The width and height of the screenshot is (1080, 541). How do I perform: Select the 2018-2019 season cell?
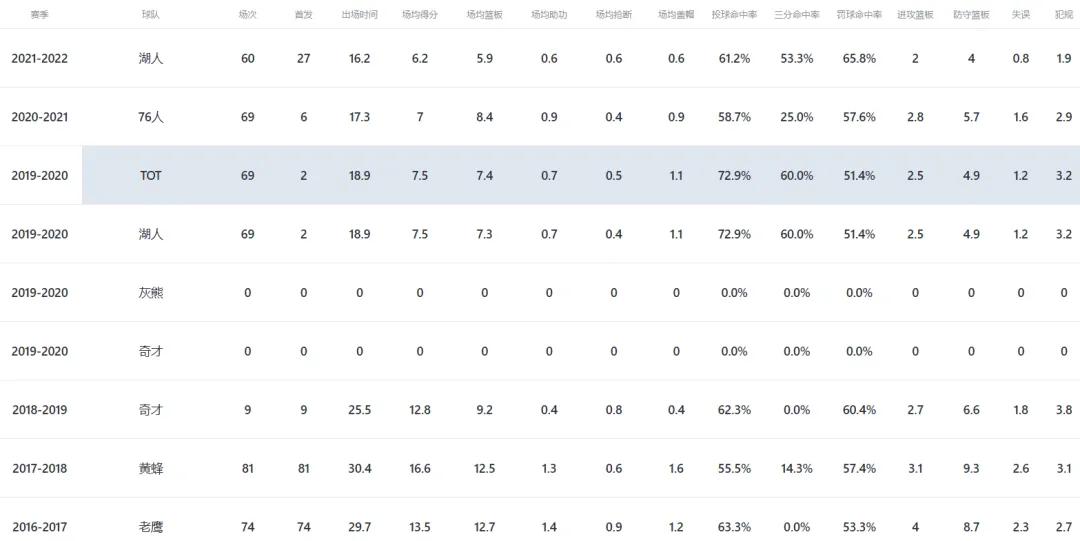click(x=39, y=410)
